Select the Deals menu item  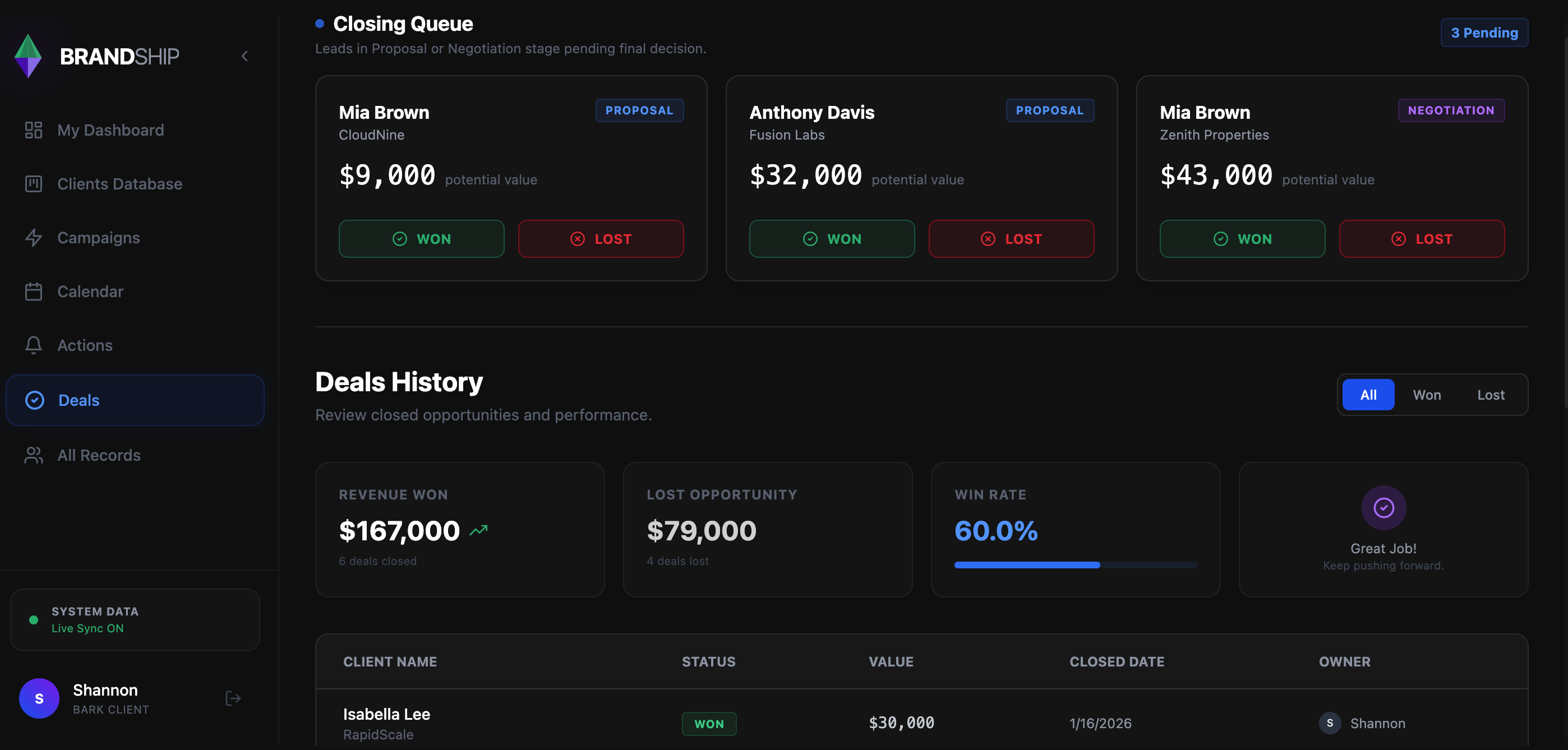(x=135, y=400)
